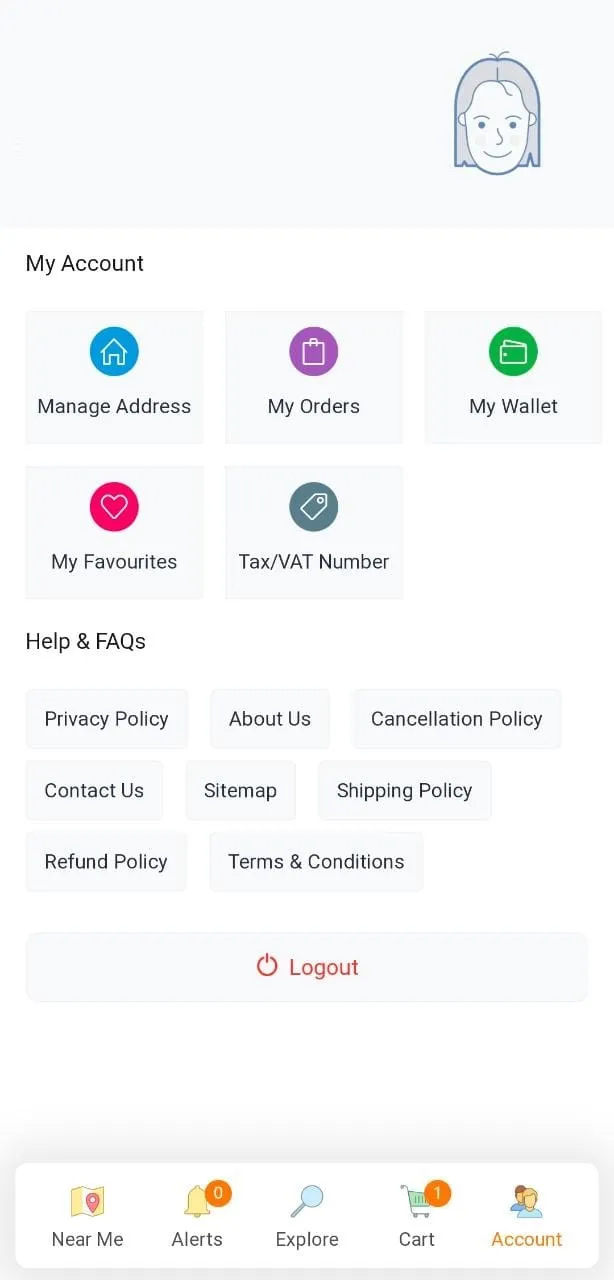
Task: Open the Cart with the trolley icon
Action: pos(416,1198)
